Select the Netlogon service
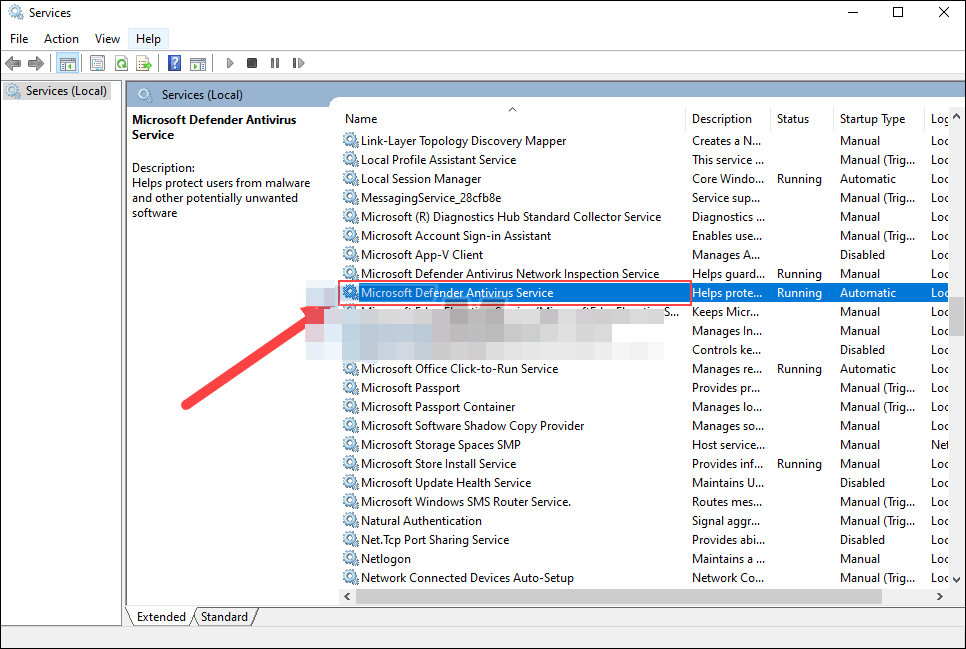The width and height of the screenshot is (966, 649). click(386, 558)
